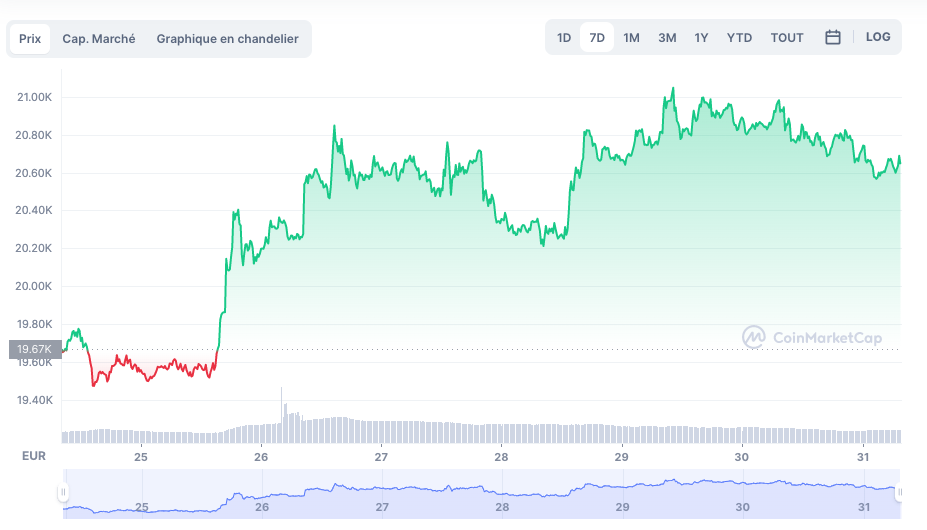Open the calendar date range picker
Image resolution: width=927 pixels, height=530 pixels.
pos(832,38)
